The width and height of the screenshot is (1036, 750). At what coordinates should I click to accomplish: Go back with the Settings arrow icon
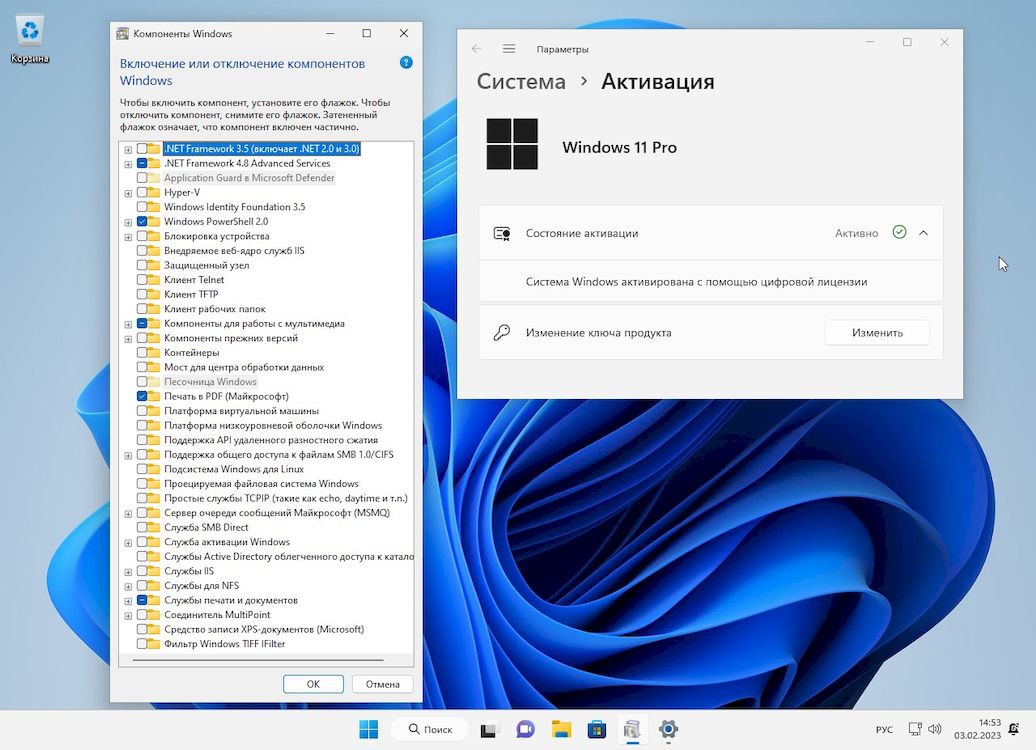(476, 49)
